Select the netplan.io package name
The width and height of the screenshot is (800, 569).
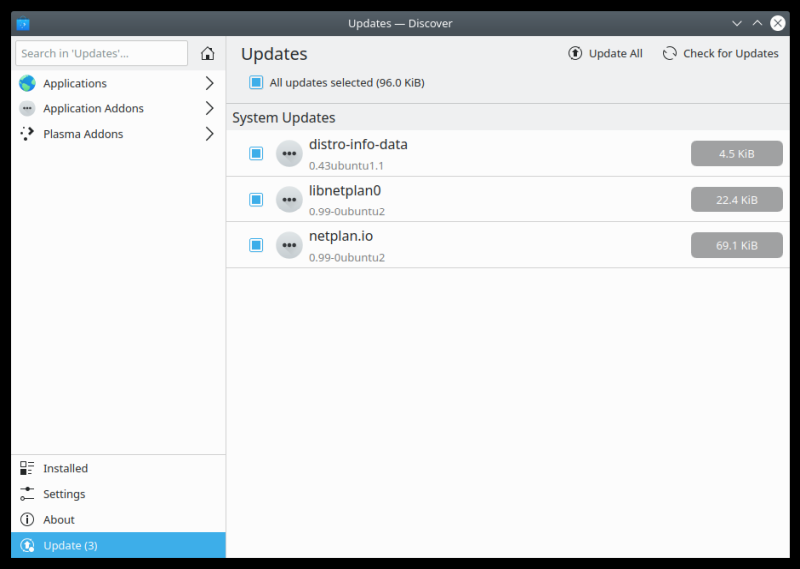coord(341,236)
